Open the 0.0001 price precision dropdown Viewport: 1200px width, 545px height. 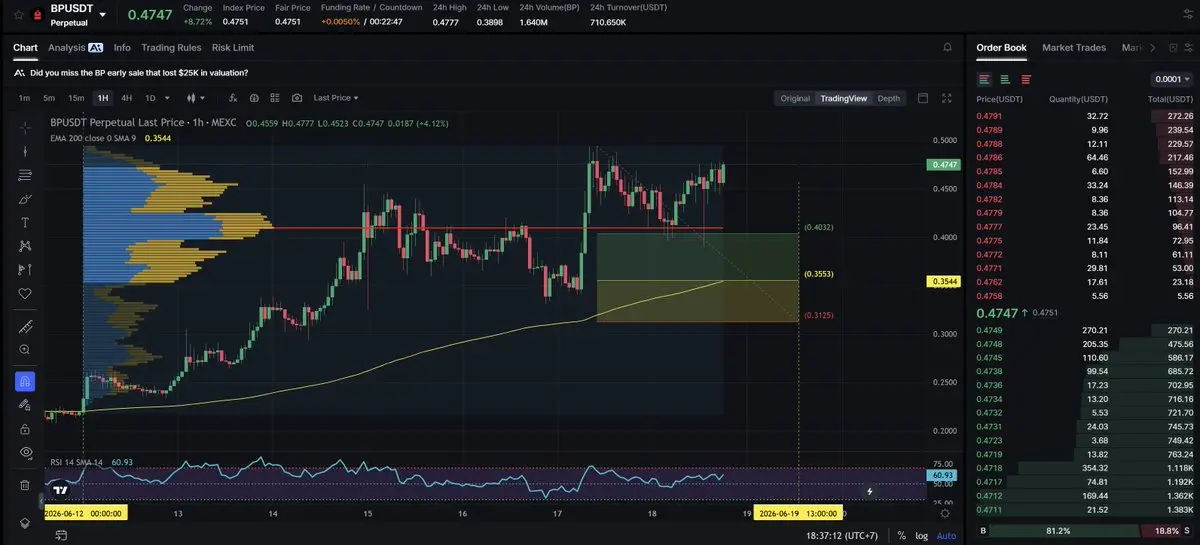[1172, 79]
